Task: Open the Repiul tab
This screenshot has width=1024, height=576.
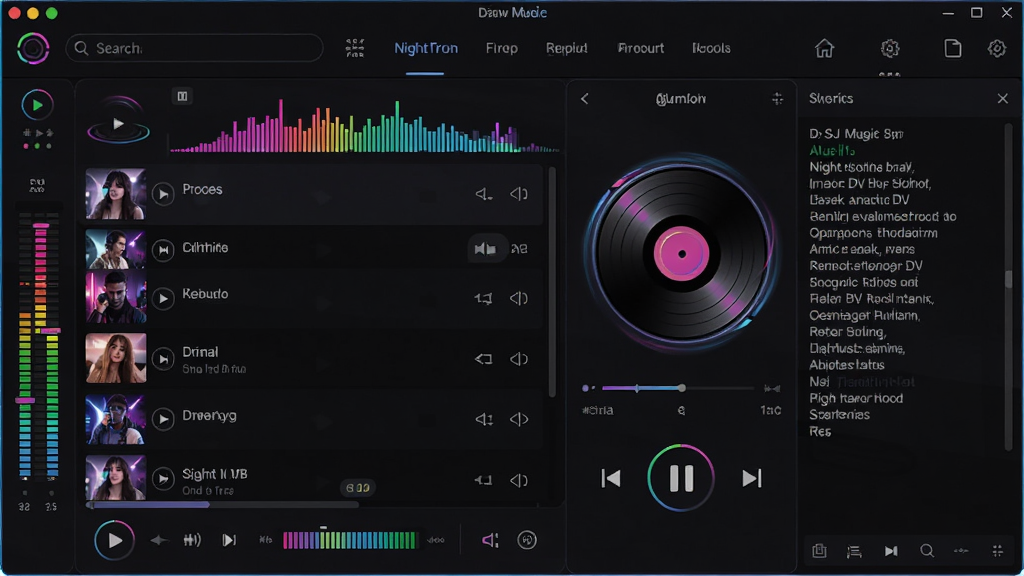Action: (567, 48)
